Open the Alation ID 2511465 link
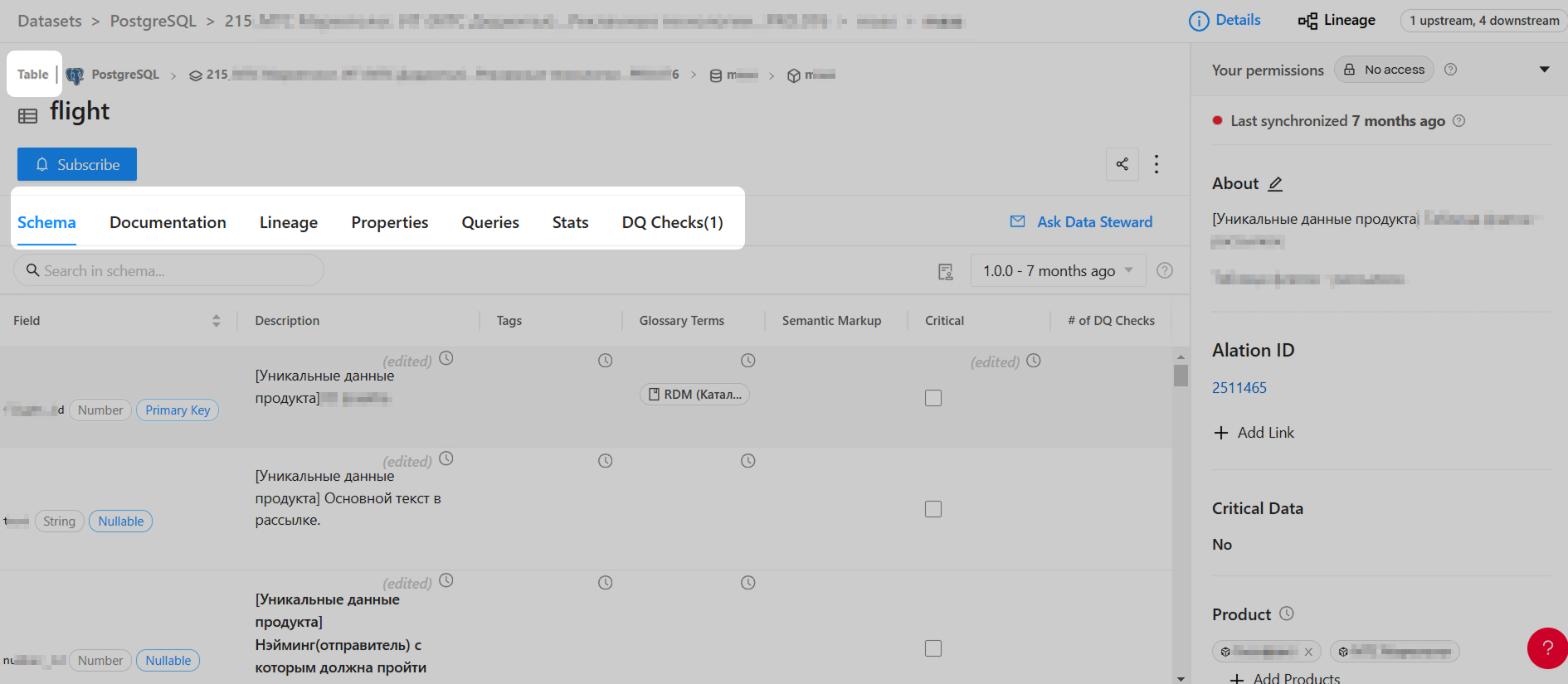This screenshot has width=1568, height=684. tap(1239, 388)
